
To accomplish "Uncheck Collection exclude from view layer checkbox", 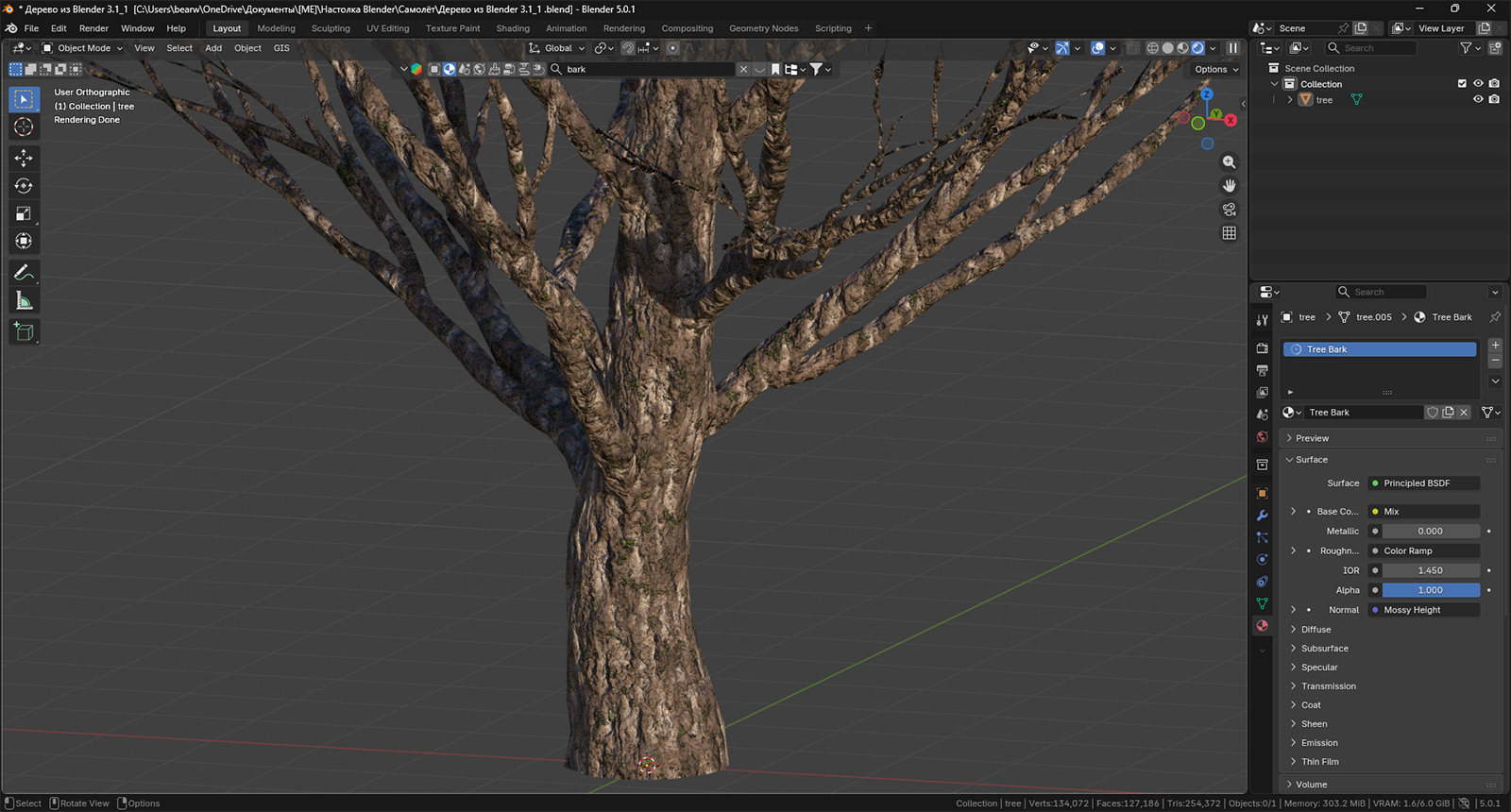I will click(x=1462, y=84).
